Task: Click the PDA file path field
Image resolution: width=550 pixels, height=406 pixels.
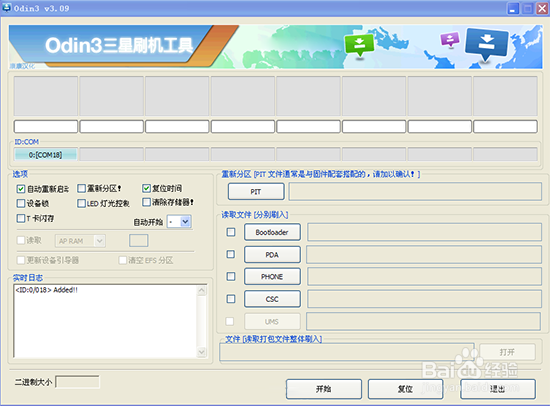Action: [x=424, y=254]
